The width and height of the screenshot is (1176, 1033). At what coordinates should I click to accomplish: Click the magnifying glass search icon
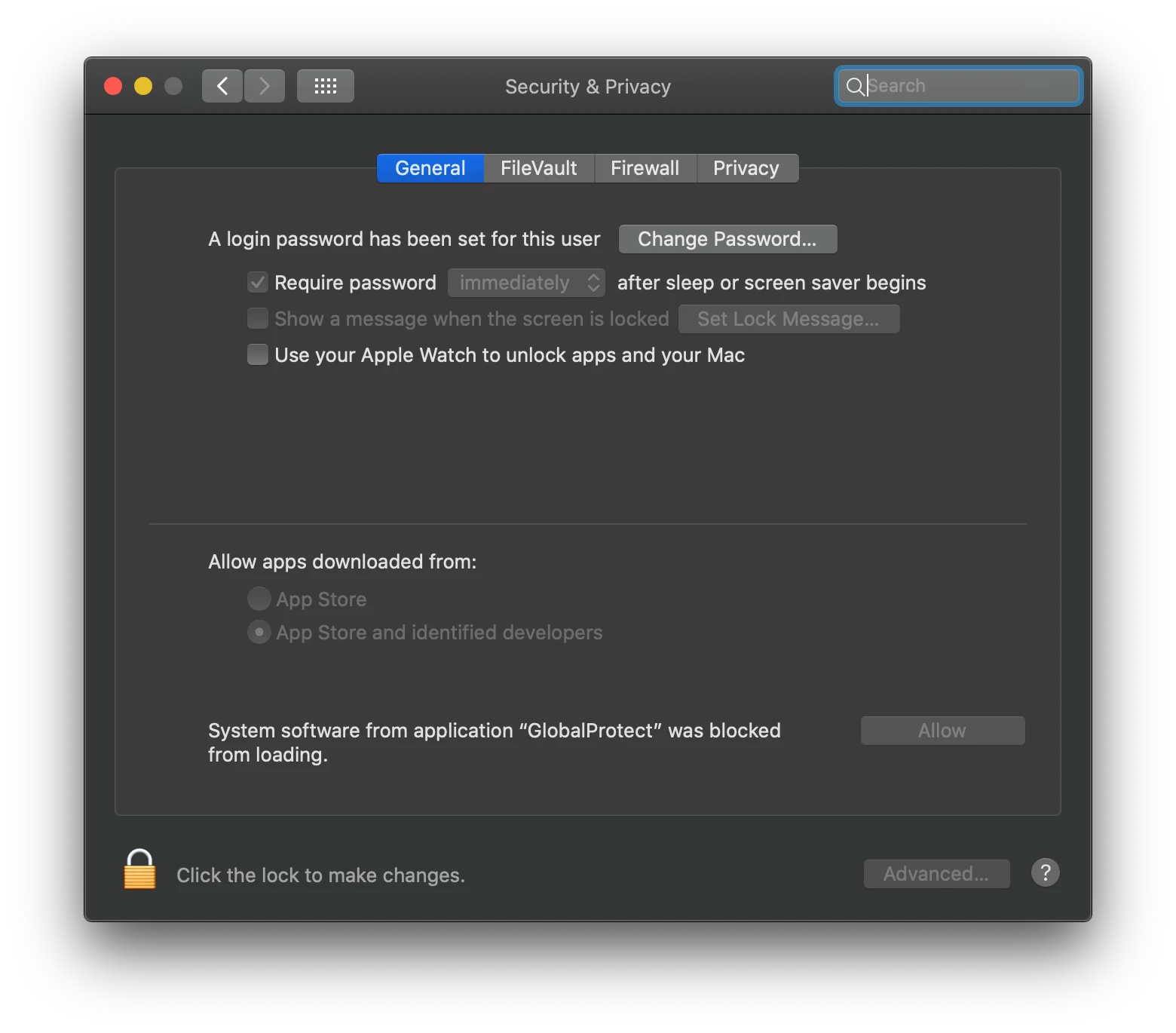855,86
